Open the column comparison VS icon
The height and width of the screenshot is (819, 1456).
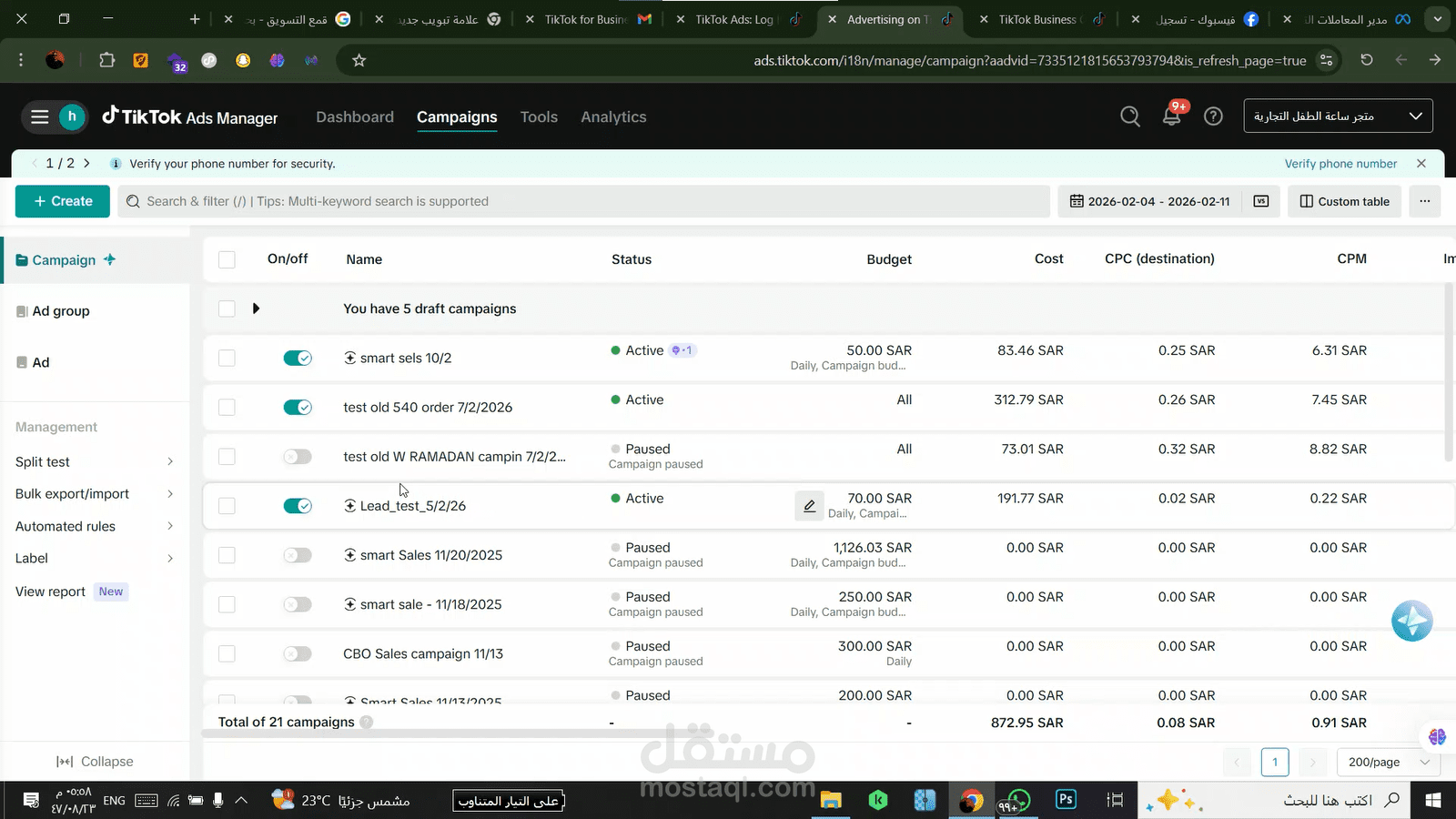pos(1261,201)
